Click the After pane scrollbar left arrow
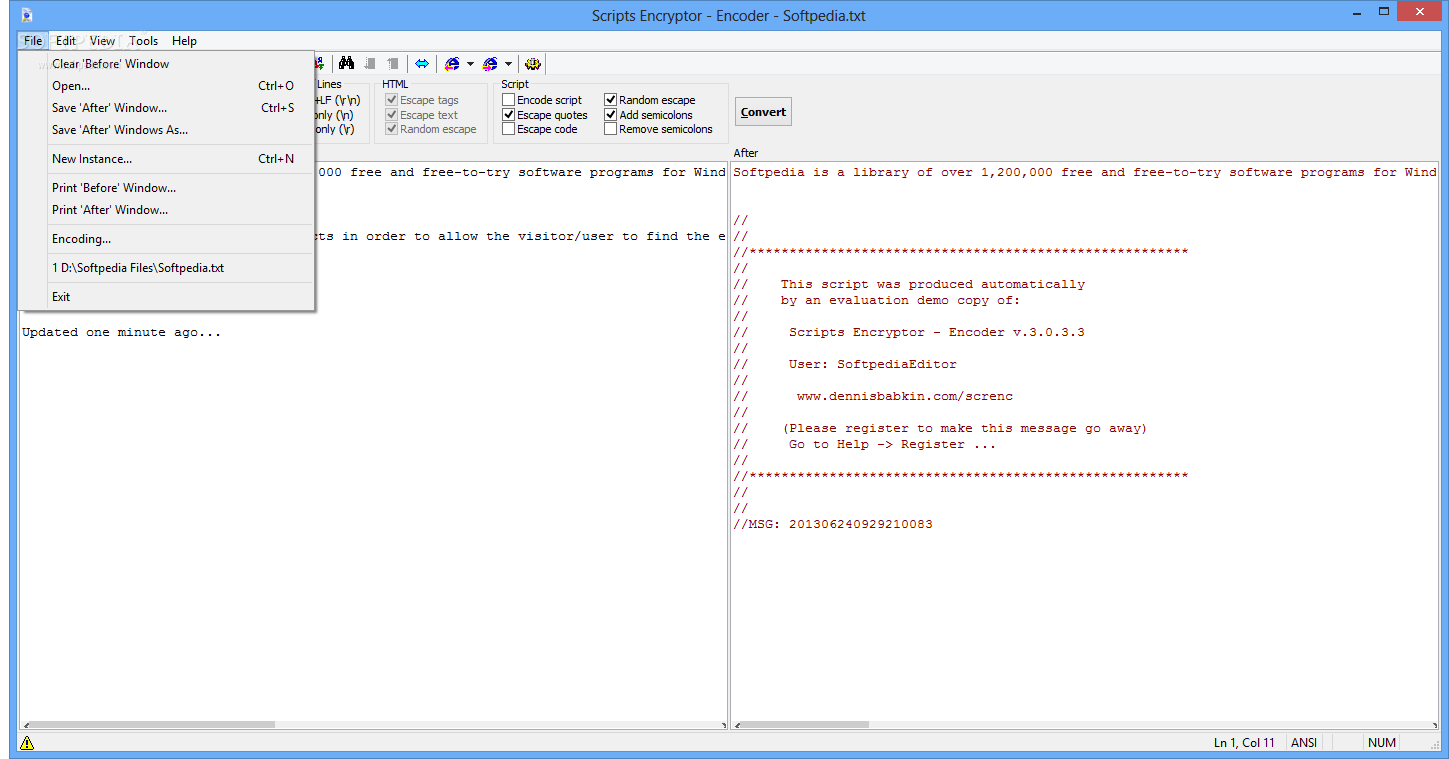Image resolution: width=1449 pixels, height=759 pixels. tap(736, 724)
